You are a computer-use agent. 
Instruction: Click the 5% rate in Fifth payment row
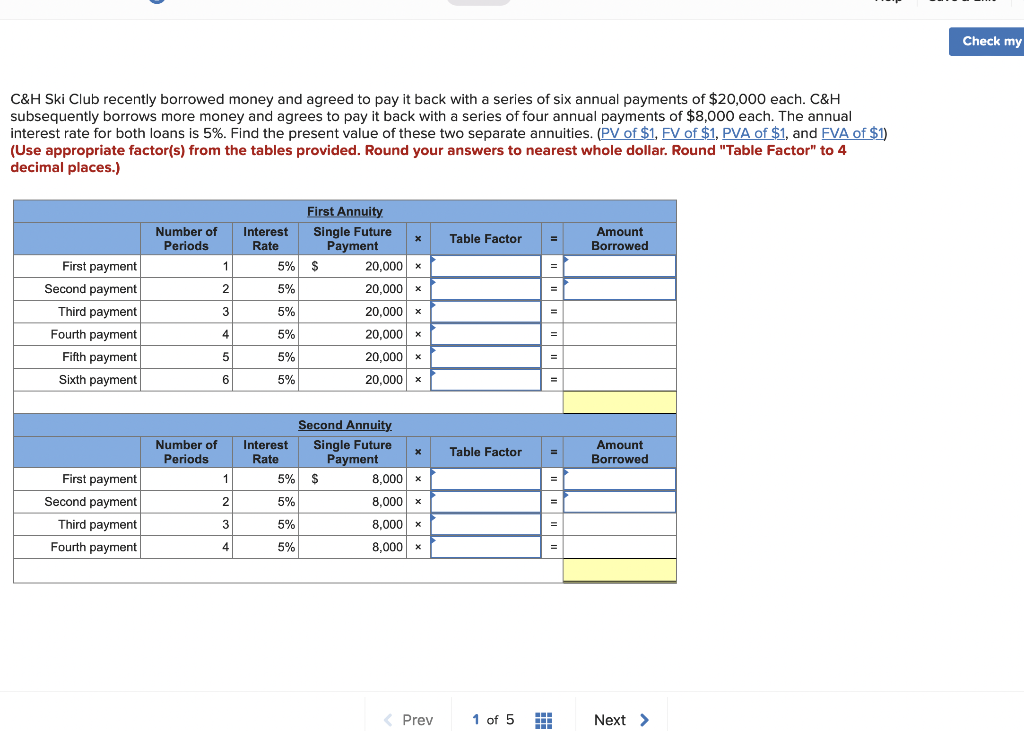tap(286, 357)
